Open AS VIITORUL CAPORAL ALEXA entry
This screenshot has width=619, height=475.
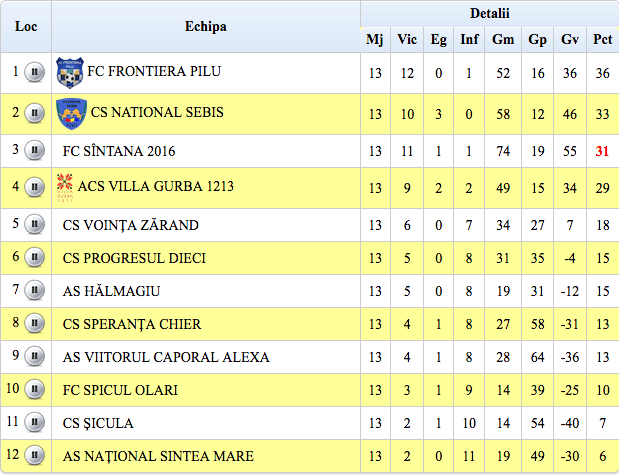[x=166, y=357]
